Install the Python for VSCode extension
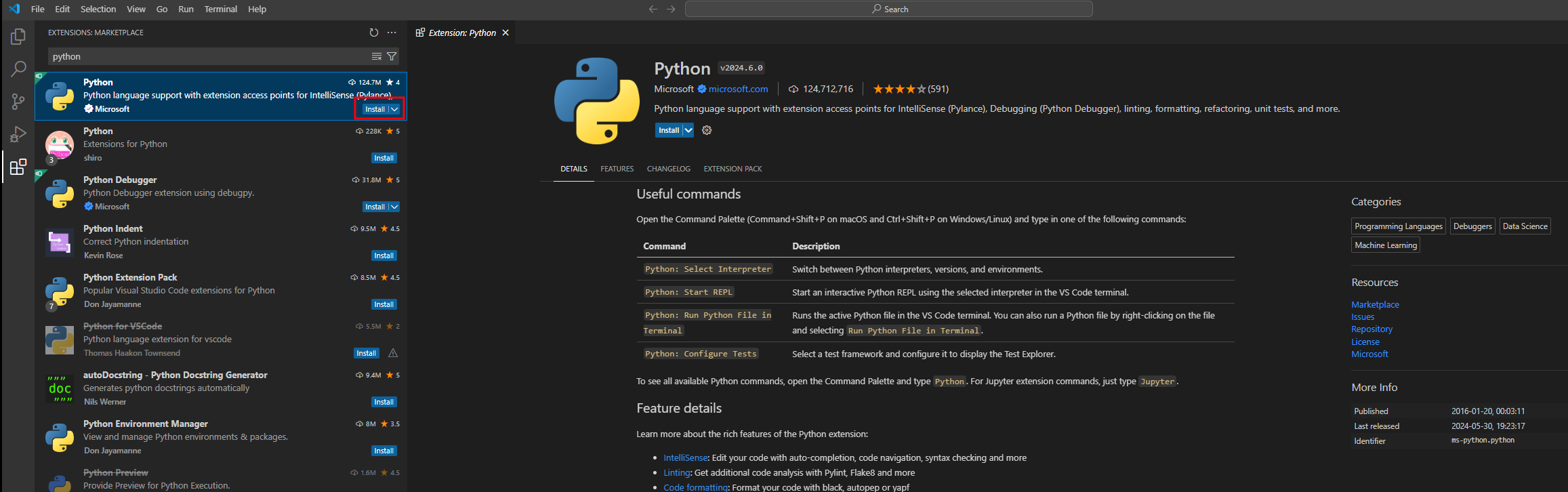Screen dimensions: 1568x492 367,353
